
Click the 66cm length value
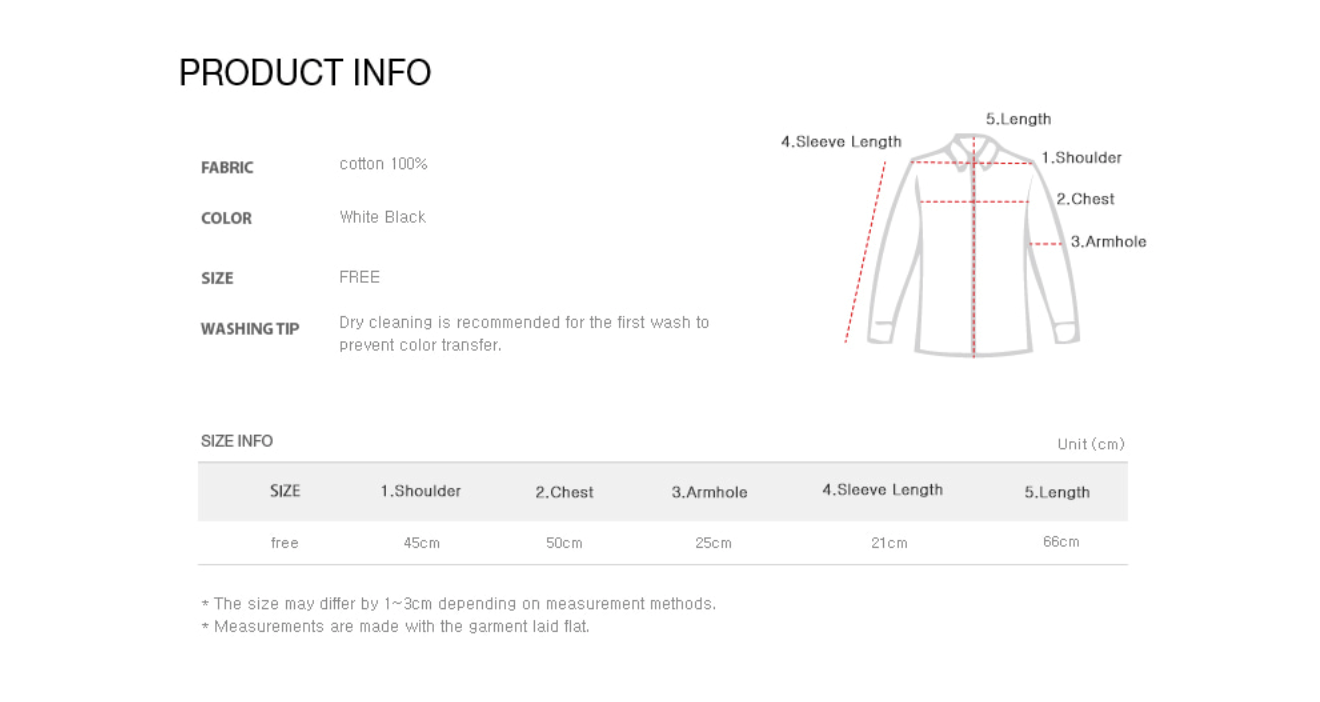(1060, 542)
